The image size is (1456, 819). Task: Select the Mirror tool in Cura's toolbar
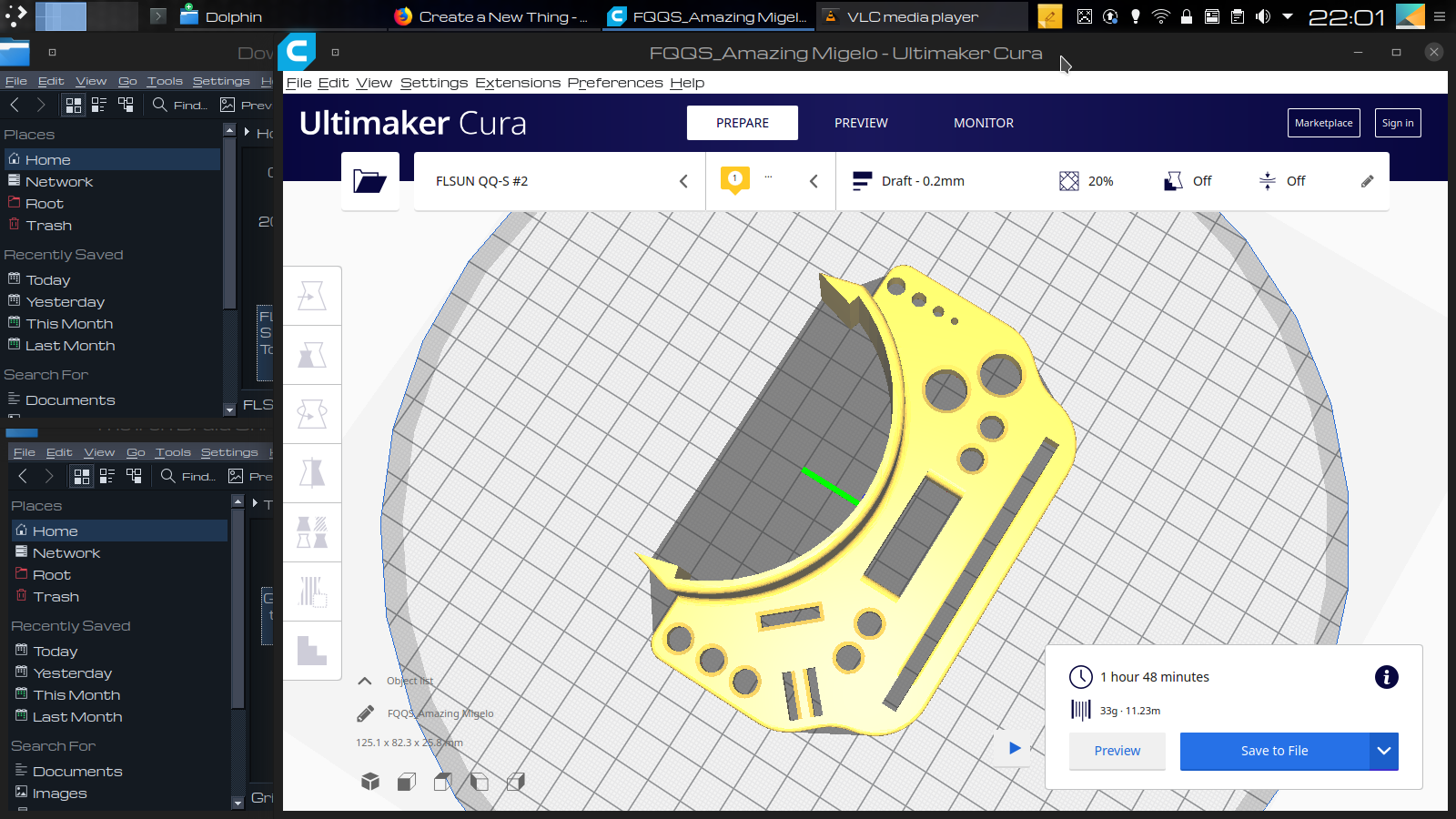(x=312, y=473)
